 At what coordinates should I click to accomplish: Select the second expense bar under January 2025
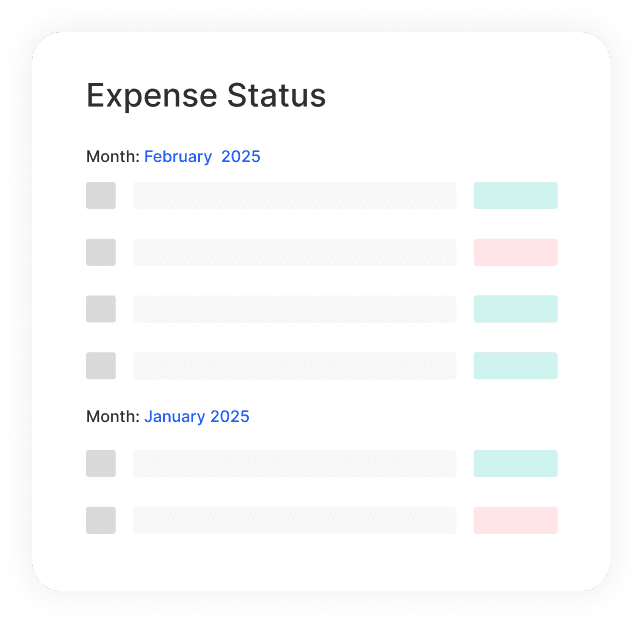[x=295, y=520]
